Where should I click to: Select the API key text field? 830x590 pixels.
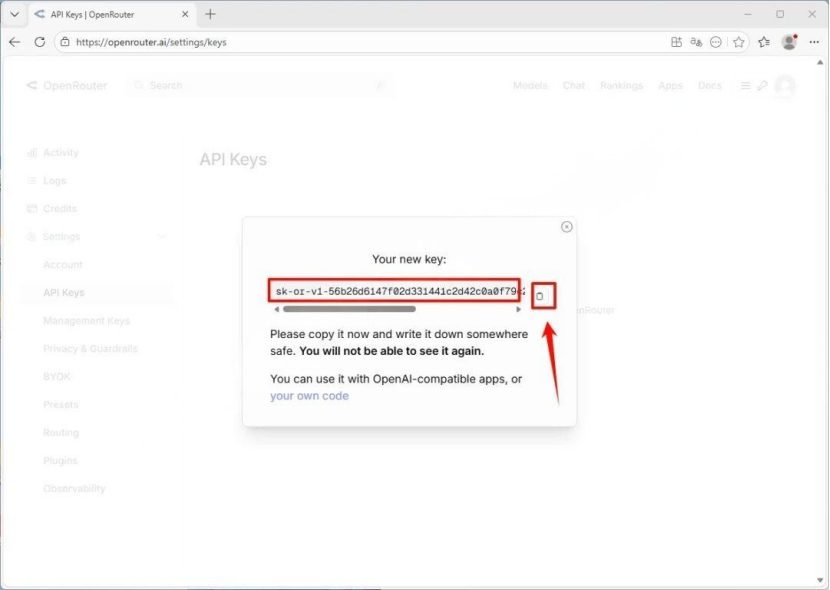coord(394,291)
